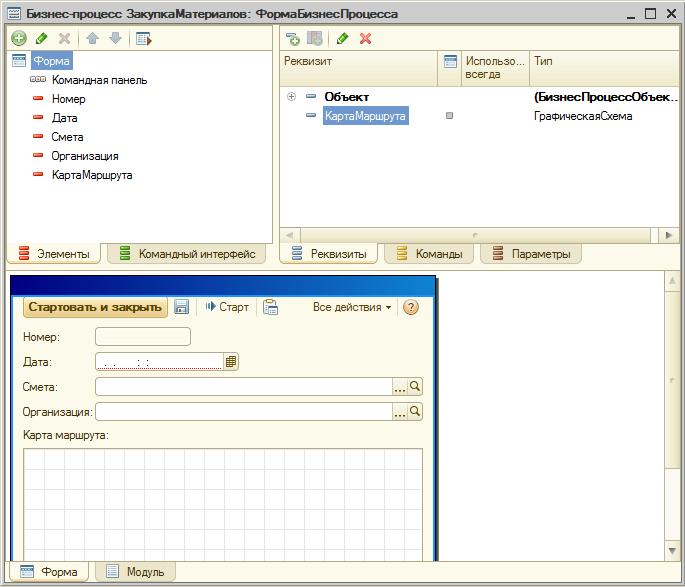Click the Старт button
Image resolution: width=685 pixels, height=587 pixels.
227,307
